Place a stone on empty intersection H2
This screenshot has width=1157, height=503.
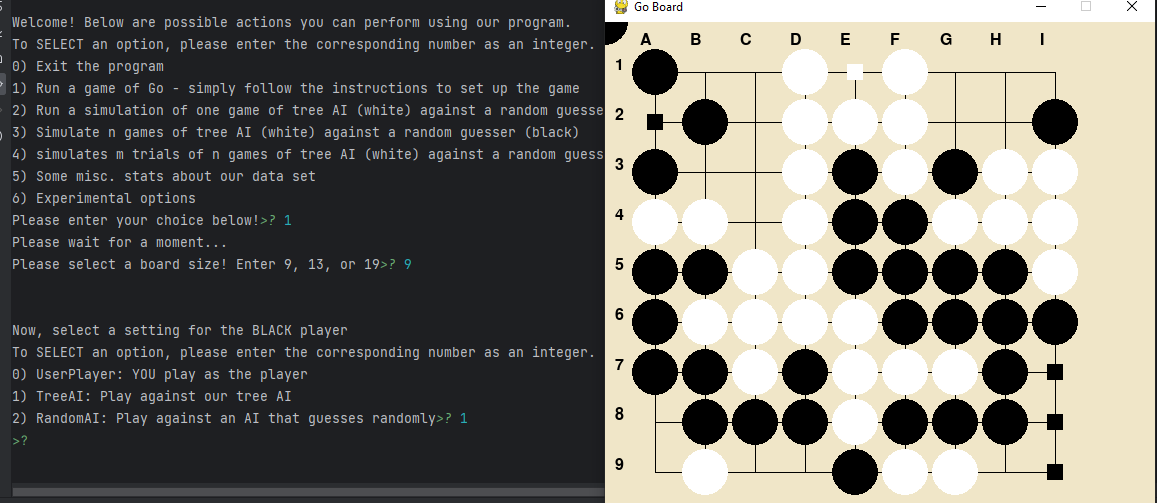coord(1005,122)
